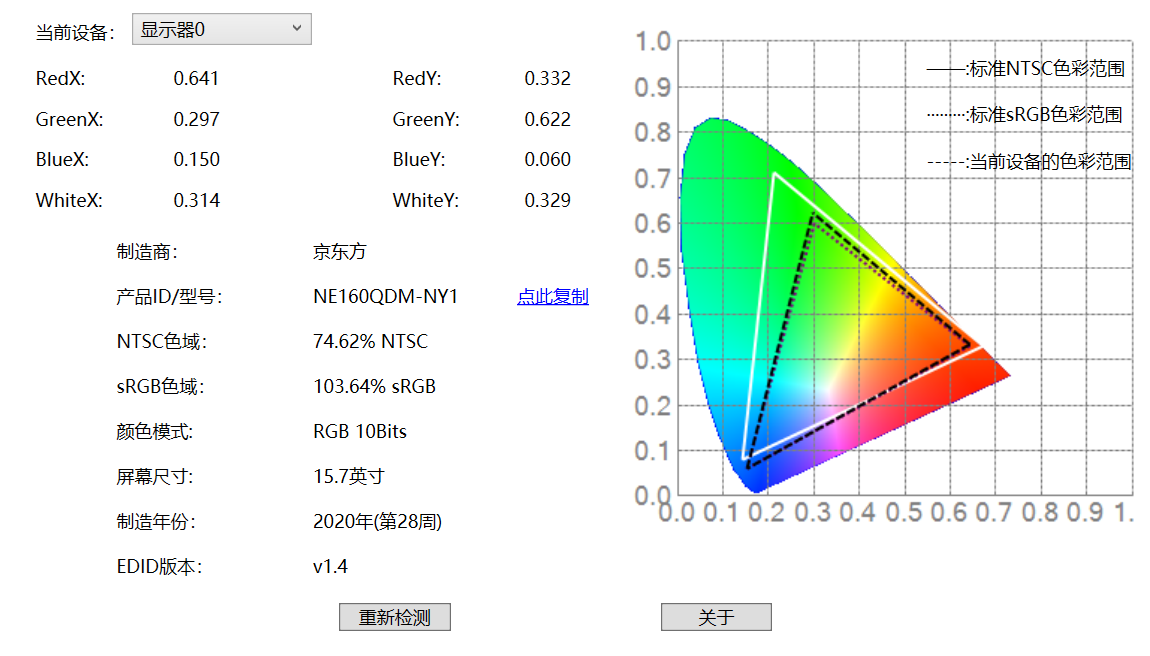Click the 制造商 manufacturer entry 京东方

tap(337, 251)
